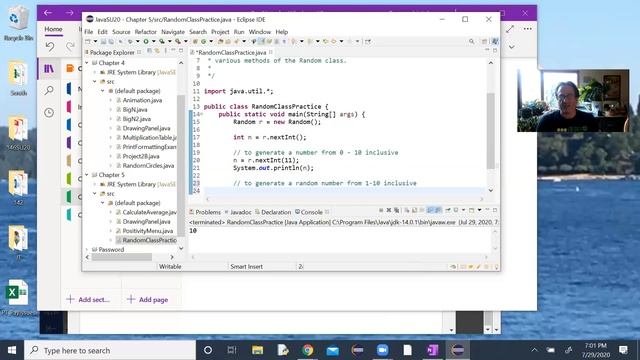Click the Windows taskbar search box
640x360 pixels.
[x=110, y=350]
